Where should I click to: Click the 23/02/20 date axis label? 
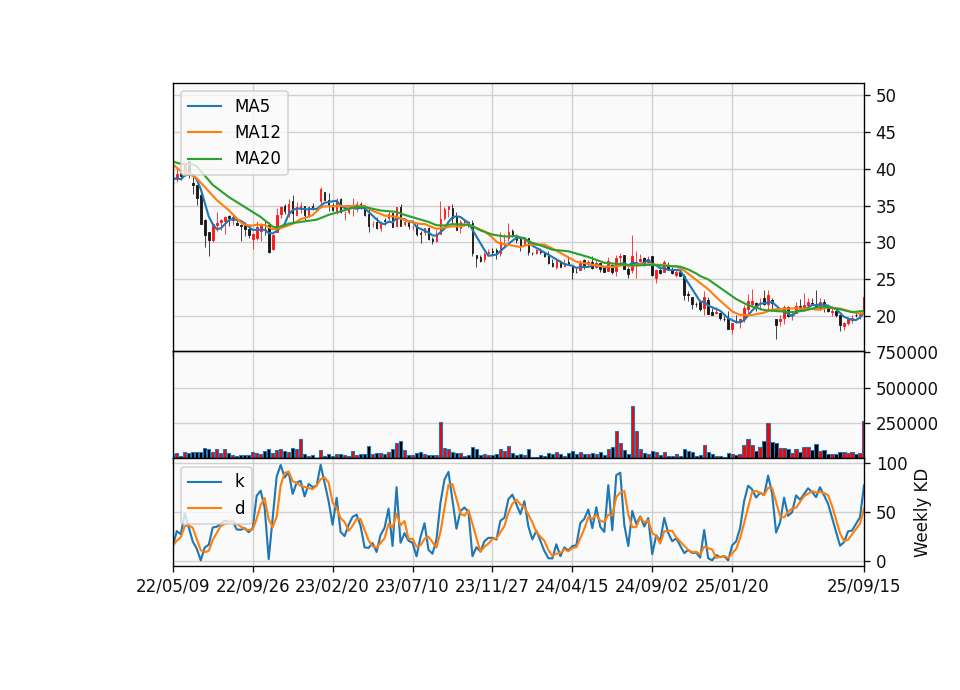click(x=332, y=587)
